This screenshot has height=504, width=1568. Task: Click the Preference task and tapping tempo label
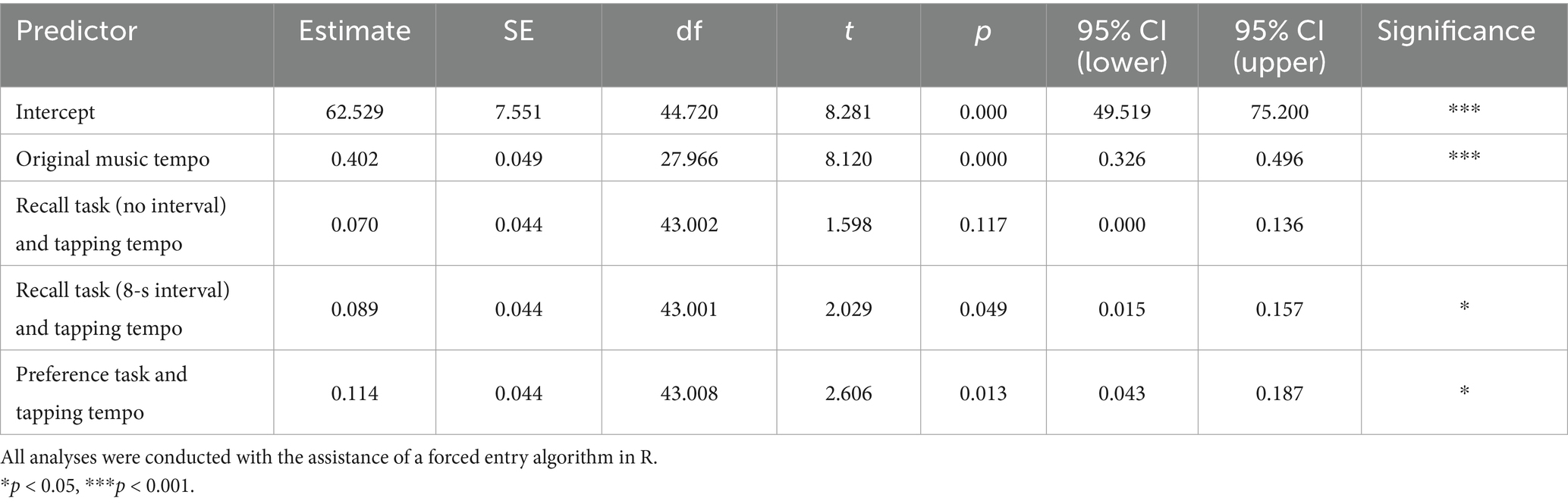pos(102,393)
